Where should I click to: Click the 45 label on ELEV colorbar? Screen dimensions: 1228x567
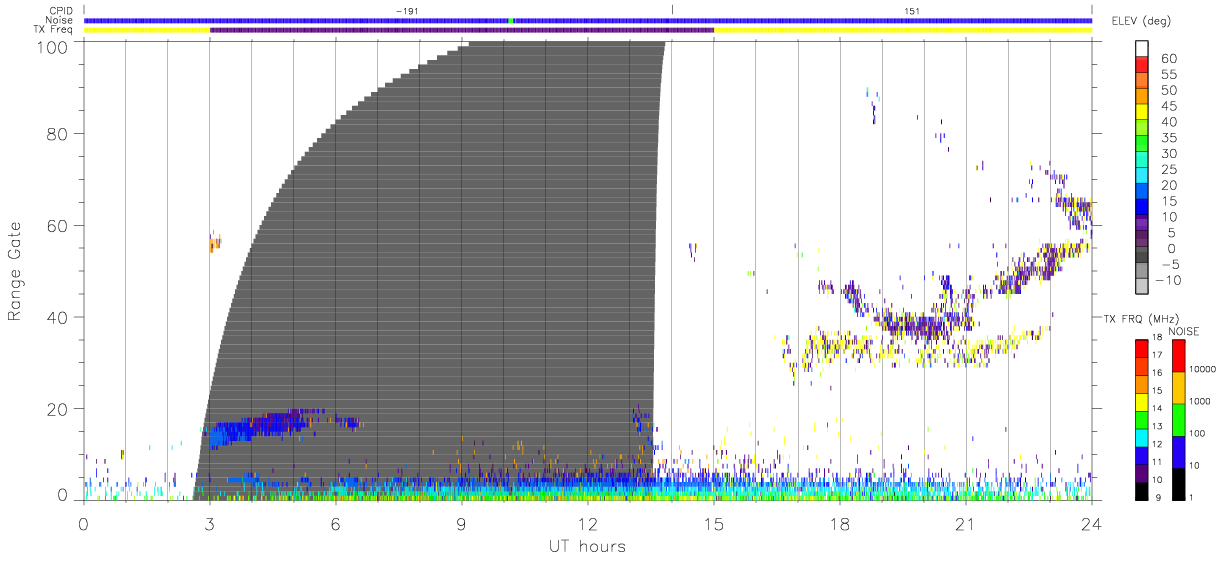[1171, 106]
